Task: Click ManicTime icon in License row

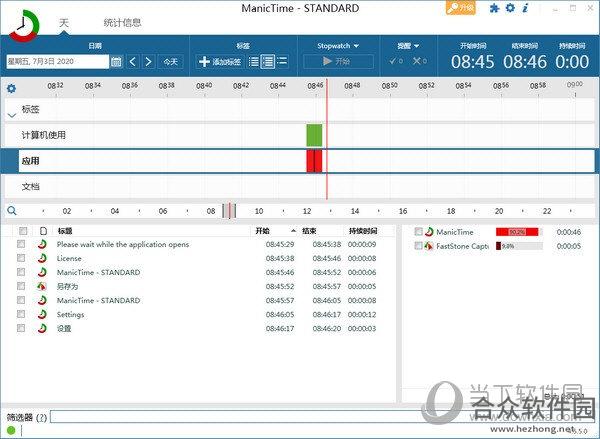Action: tap(42, 258)
